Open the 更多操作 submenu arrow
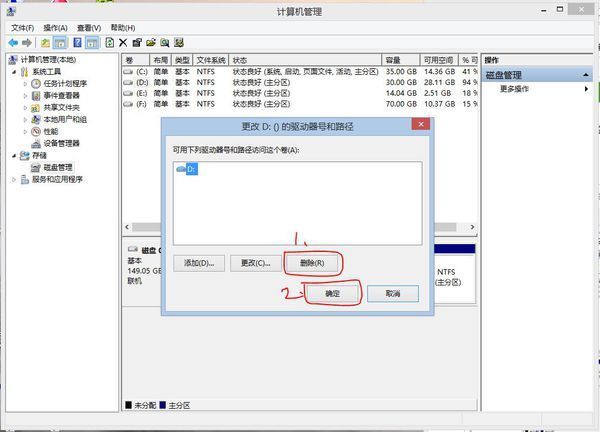The width and height of the screenshot is (600, 432). [586, 89]
